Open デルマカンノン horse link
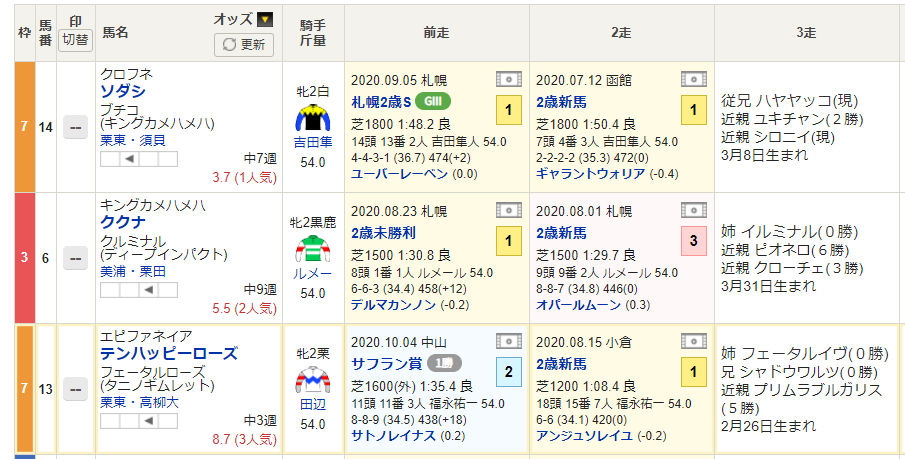The height and width of the screenshot is (459, 905). 393,305
